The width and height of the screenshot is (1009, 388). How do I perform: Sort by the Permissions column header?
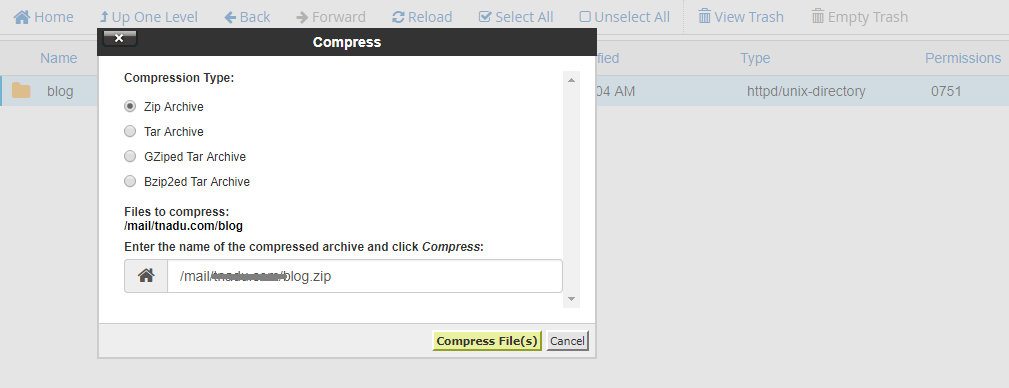[x=963, y=58]
